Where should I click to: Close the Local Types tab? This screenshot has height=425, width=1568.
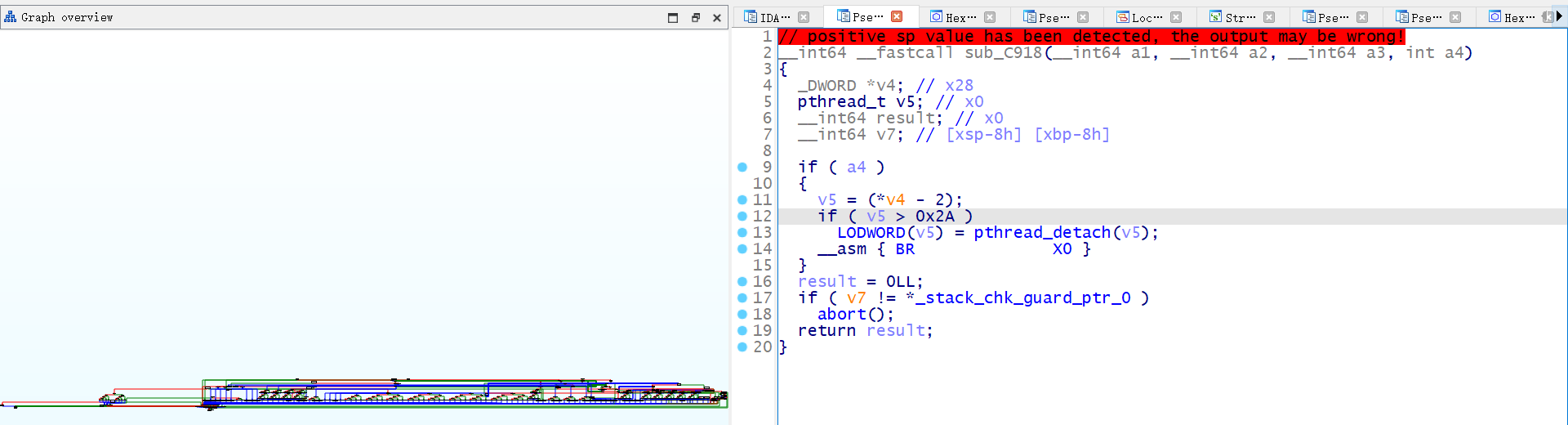point(1176,17)
